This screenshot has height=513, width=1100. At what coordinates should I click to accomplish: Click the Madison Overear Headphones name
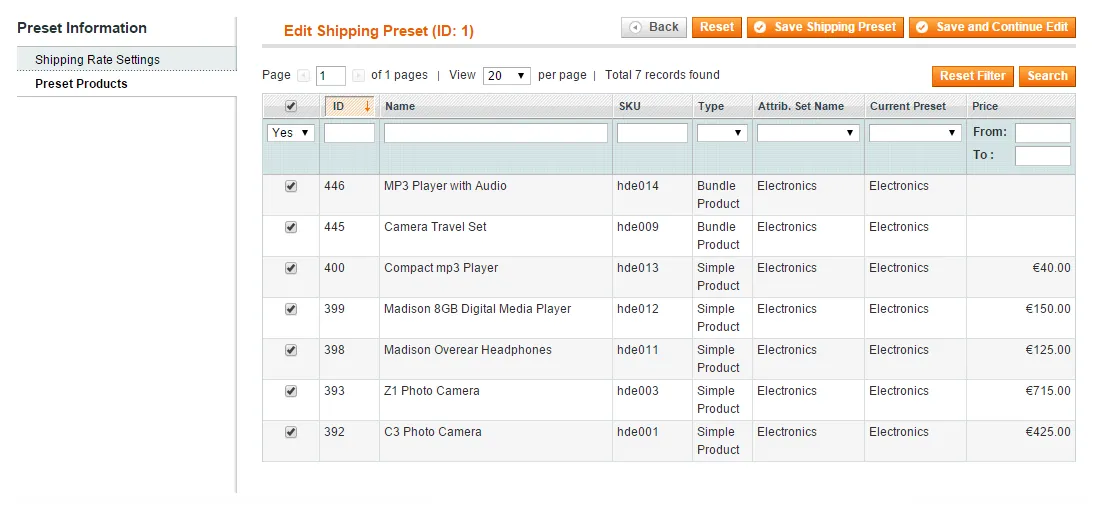[468, 350]
